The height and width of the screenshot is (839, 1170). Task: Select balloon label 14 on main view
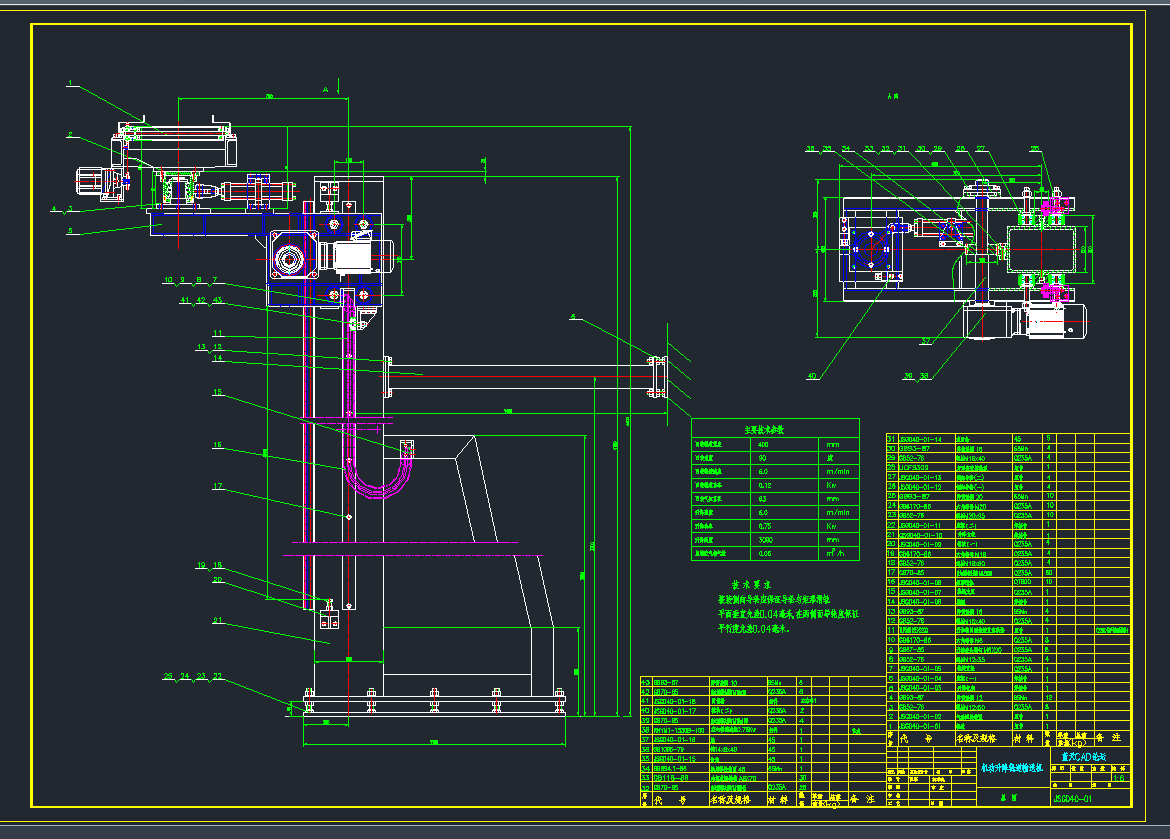[218, 358]
